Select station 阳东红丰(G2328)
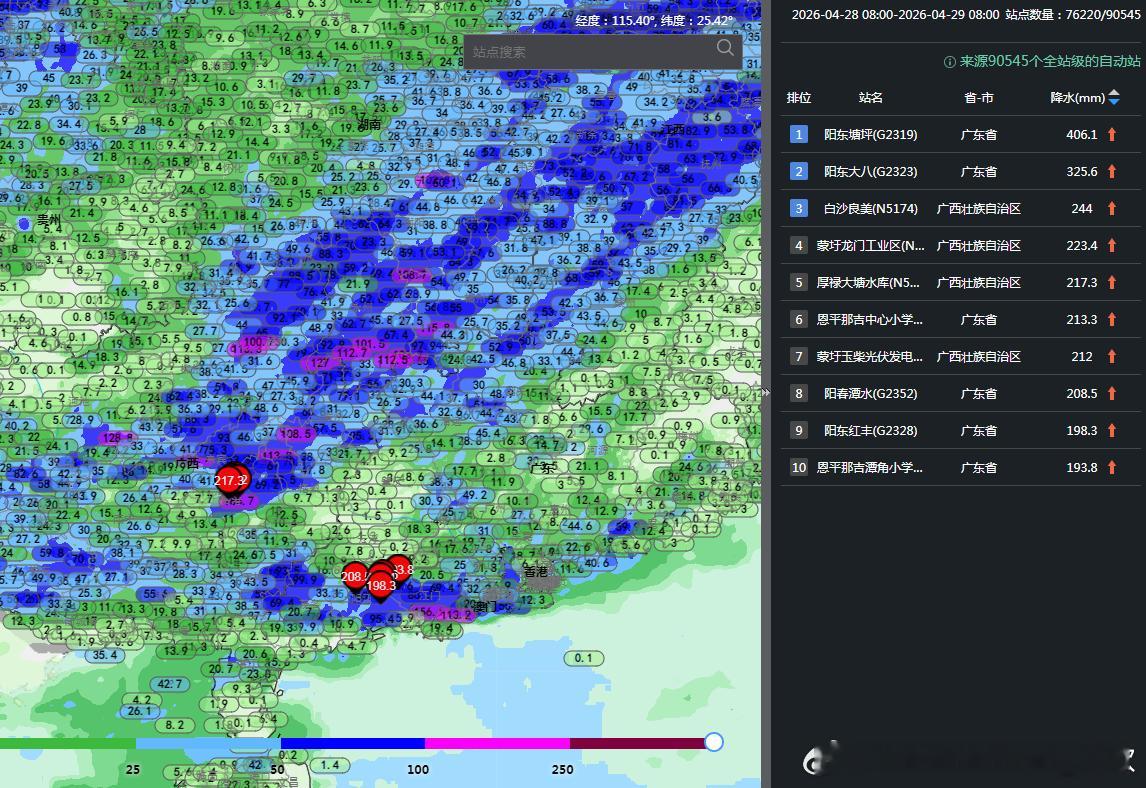Image resolution: width=1146 pixels, height=788 pixels. 870,431
